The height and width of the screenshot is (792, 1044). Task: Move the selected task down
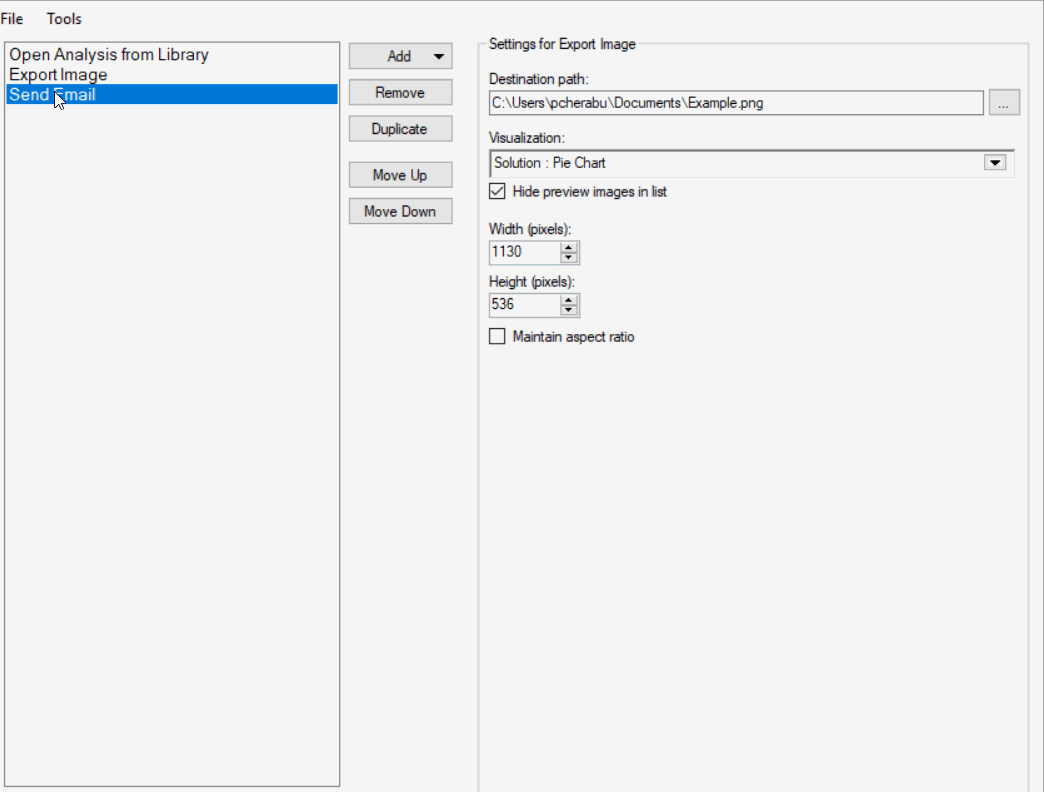(400, 212)
